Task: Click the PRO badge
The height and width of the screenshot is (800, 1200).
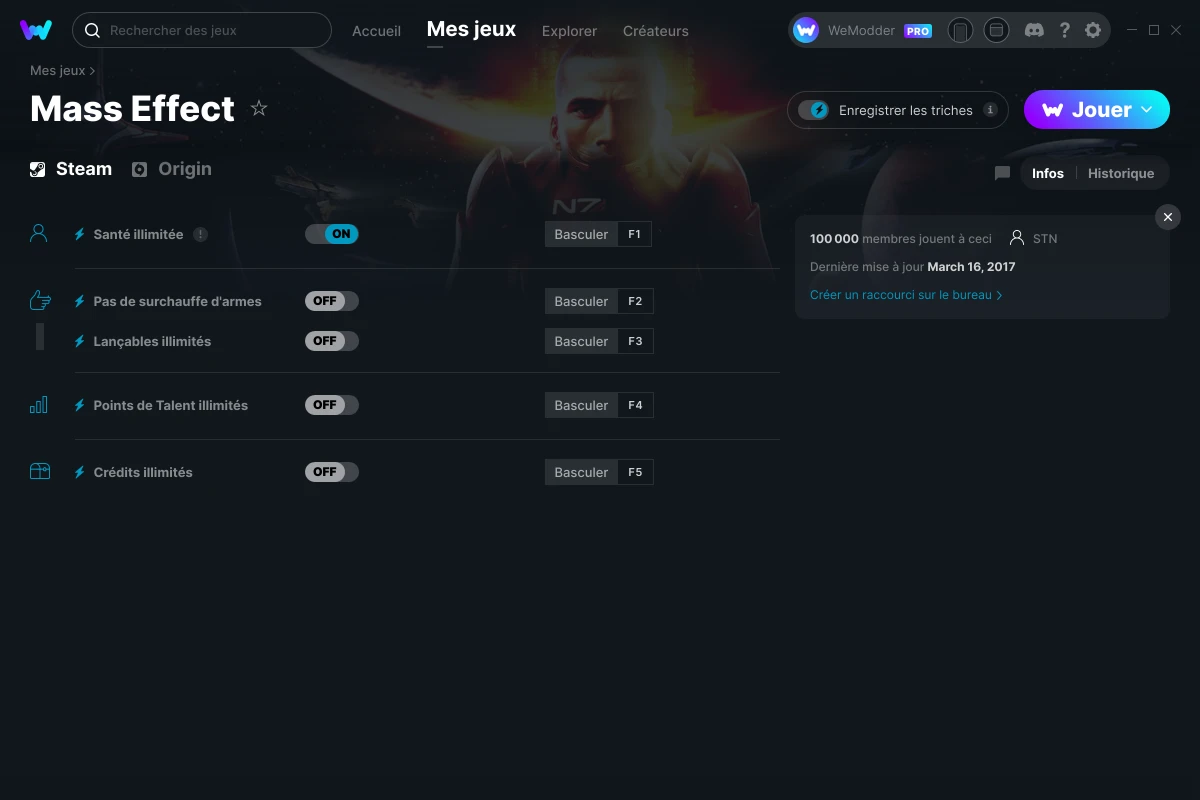Action: click(x=918, y=31)
